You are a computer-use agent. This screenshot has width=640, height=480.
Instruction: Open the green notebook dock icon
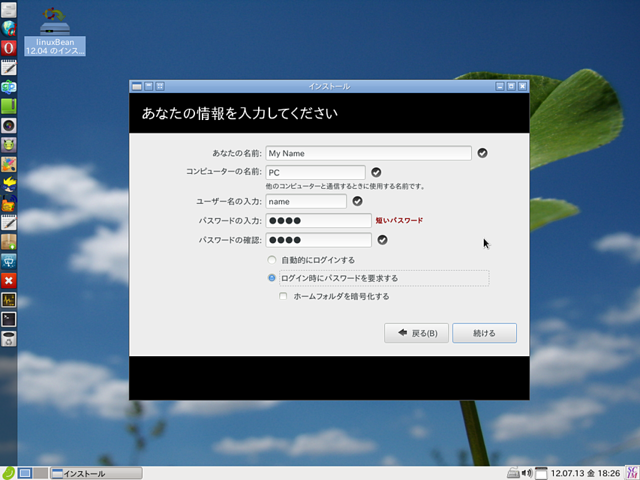pyautogui.click(x=9, y=106)
